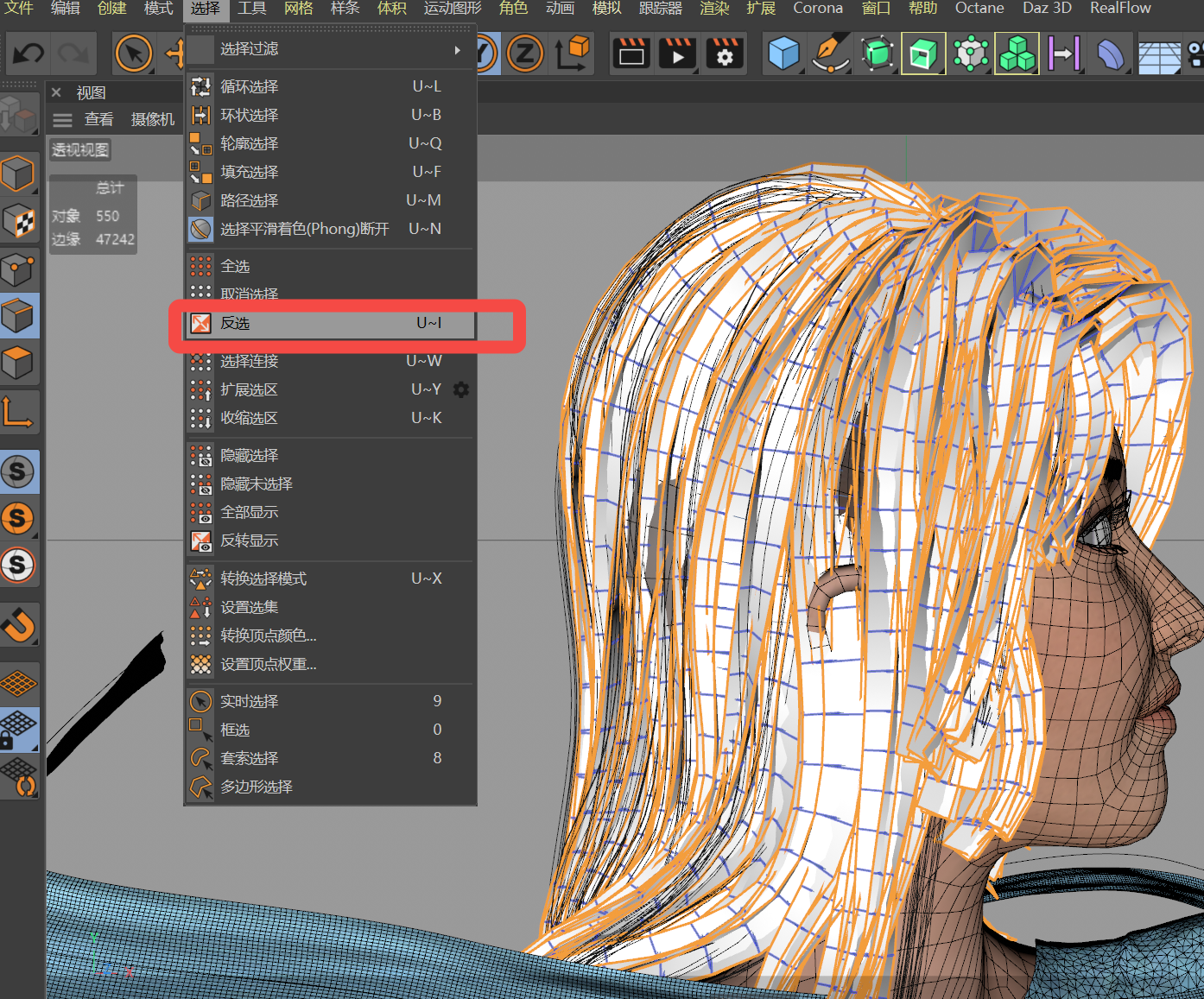Image resolution: width=1204 pixels, height=999 pixels.
Task: Toggle Texture mode with the checkered cube
Action: click(19, 222)
